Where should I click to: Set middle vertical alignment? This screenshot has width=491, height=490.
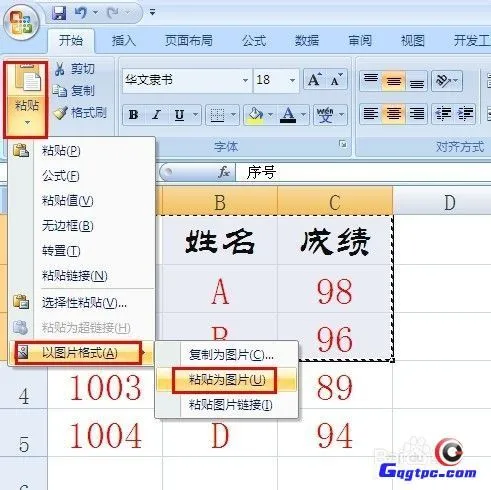pos(394,80)
